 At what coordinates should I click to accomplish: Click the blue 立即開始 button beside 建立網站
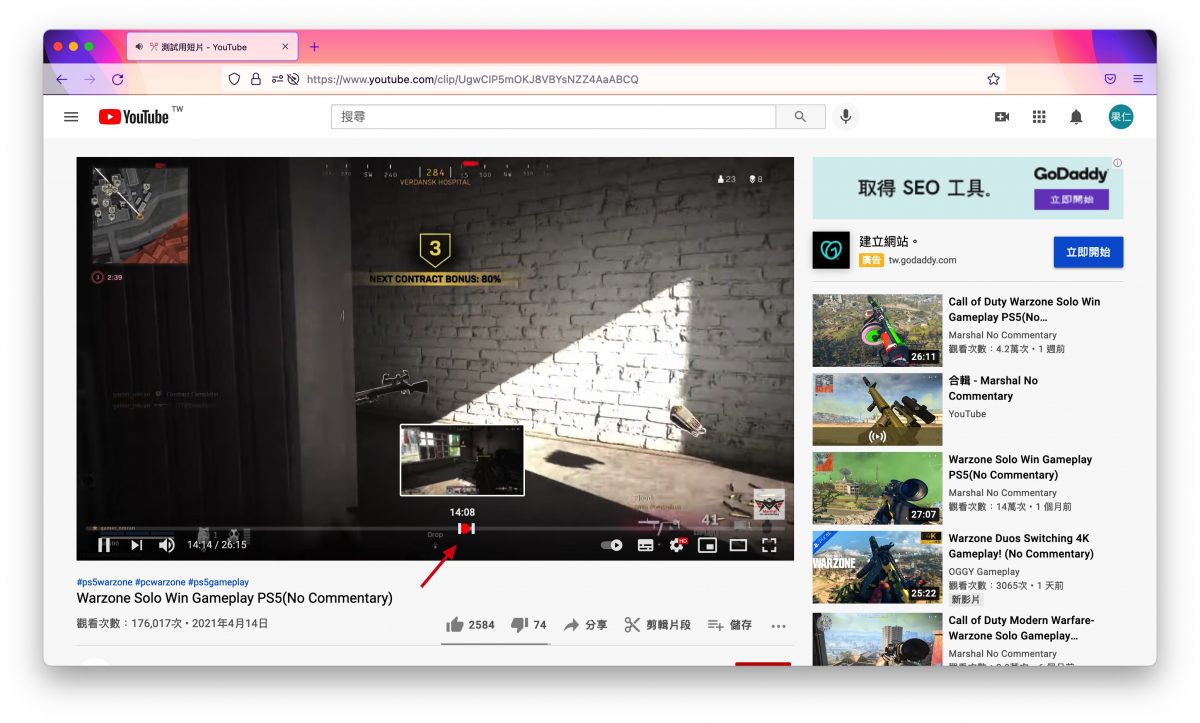tap(1088, 252)
